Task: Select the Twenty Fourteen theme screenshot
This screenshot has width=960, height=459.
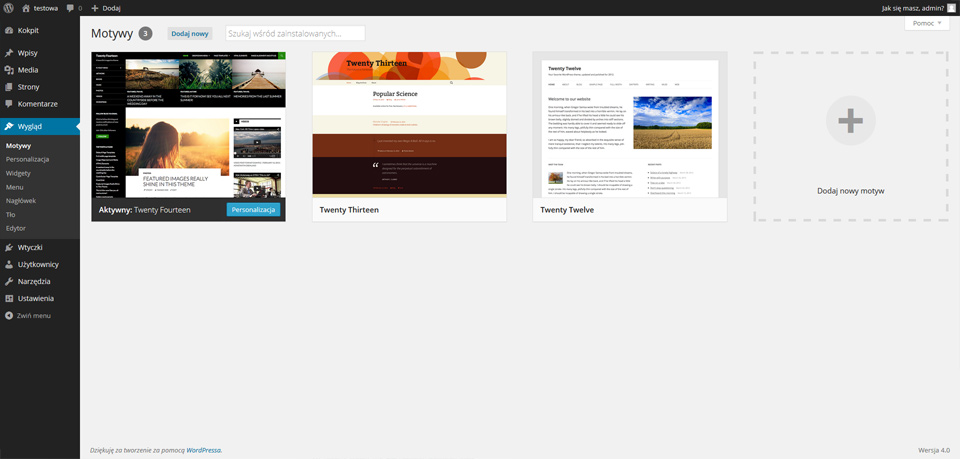Action: point(189,125)
